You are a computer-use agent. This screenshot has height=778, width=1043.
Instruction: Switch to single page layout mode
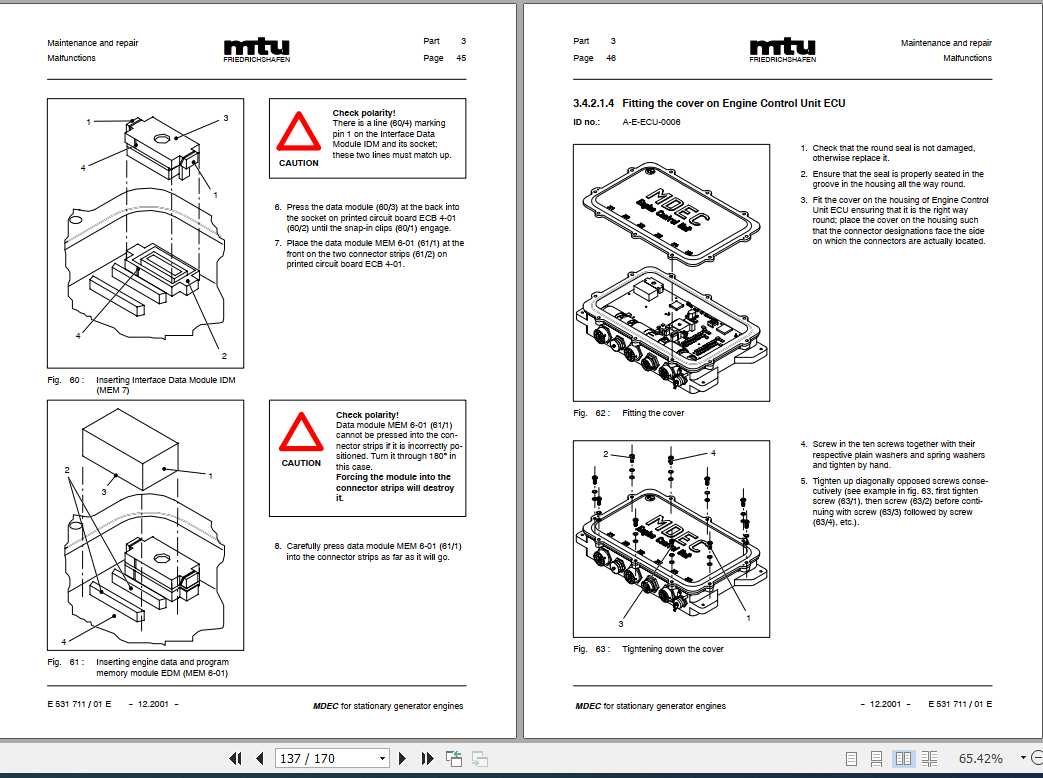(852, 759)
